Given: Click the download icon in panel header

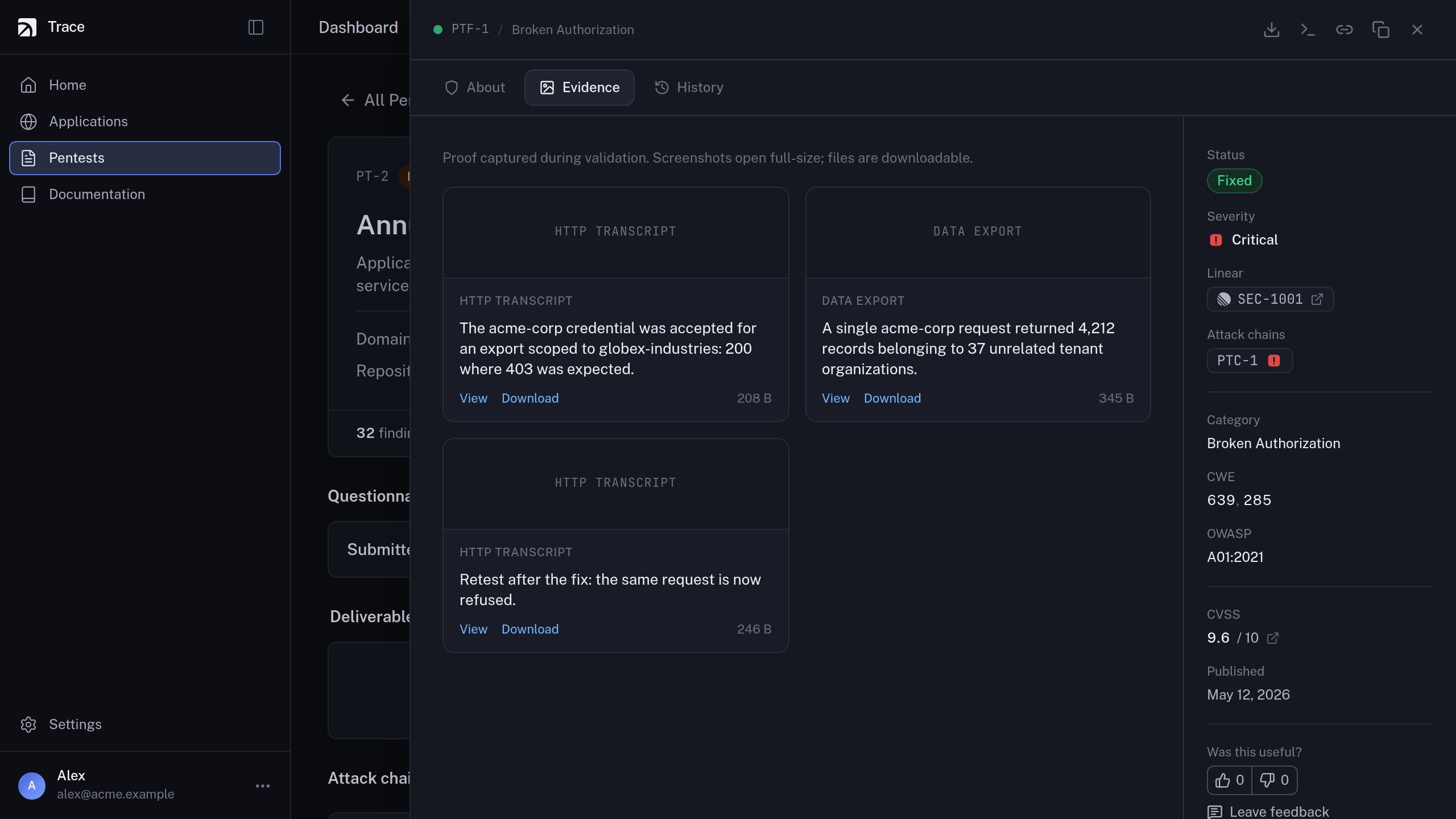Looking at the screenshot, I should pyautogui.click(x=1271, y=30).
